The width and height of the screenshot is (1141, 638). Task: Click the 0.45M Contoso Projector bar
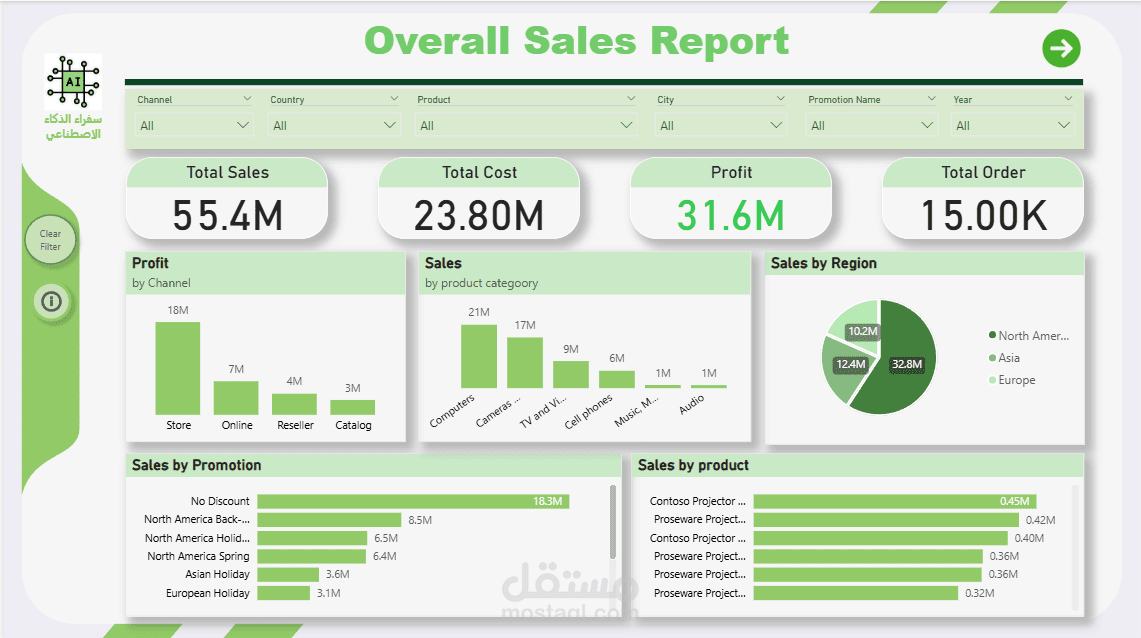[895, 501]
